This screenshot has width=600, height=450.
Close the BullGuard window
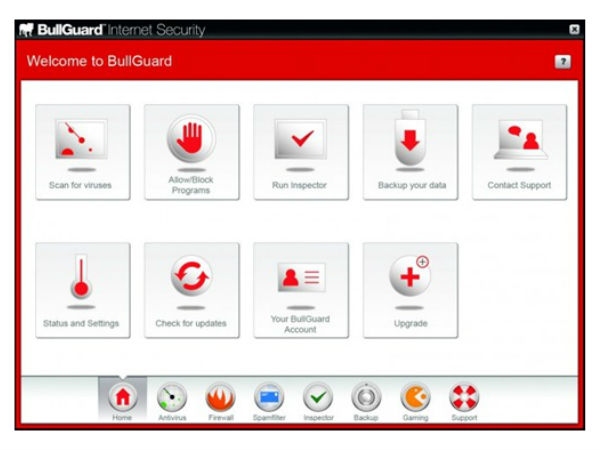point(574,29)
